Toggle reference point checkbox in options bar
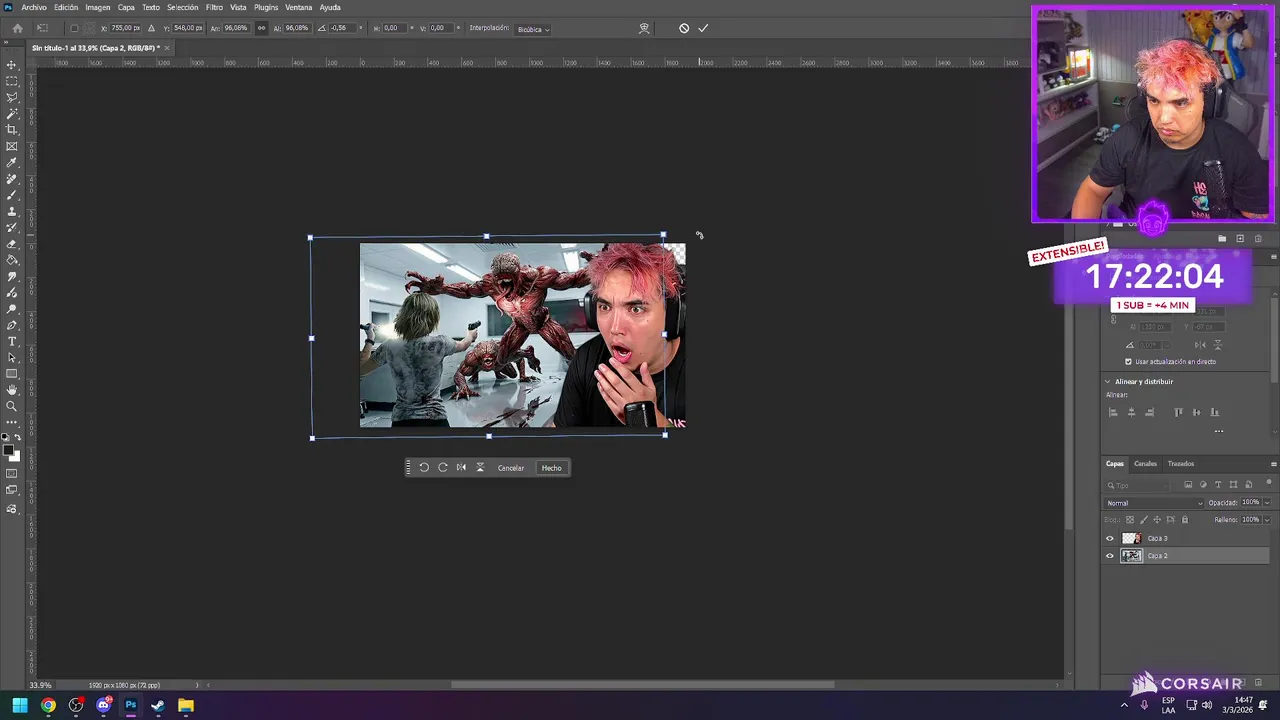Screen dimensions: 1280x720 click(74, 28)
